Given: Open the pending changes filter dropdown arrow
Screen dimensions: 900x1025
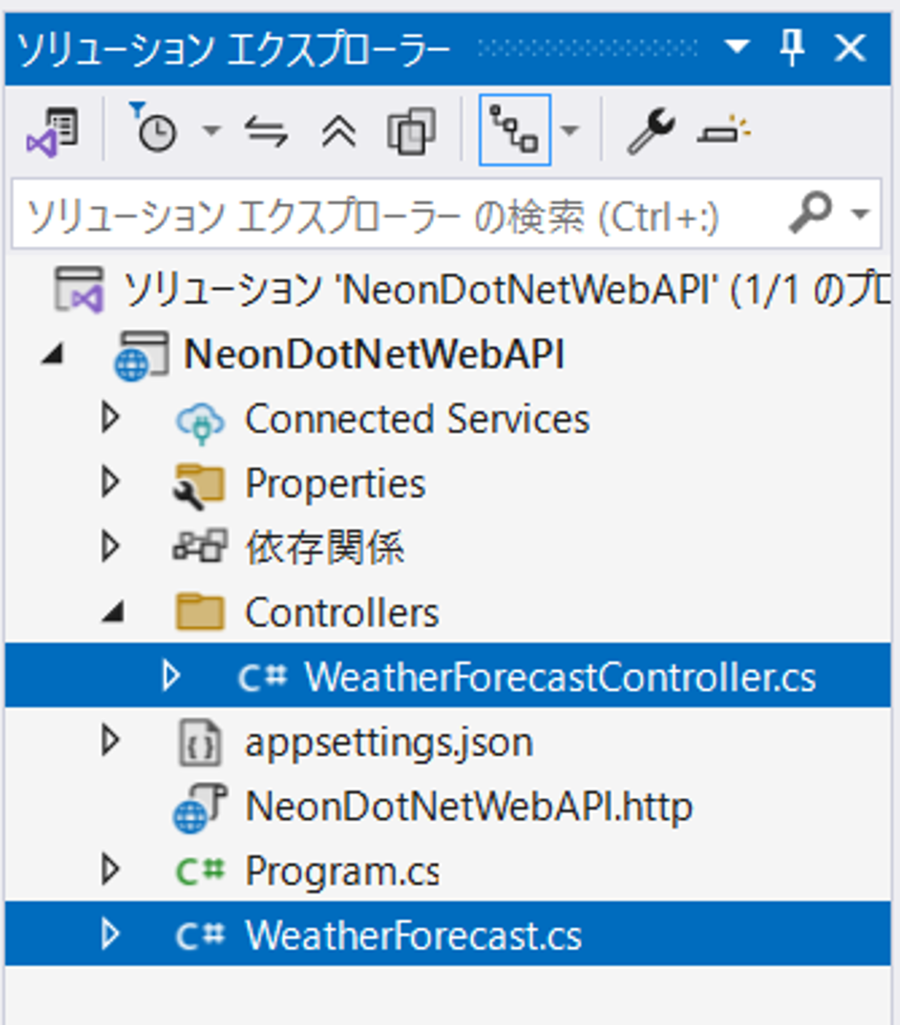Looking at the screenshot, I should point(211,131).
